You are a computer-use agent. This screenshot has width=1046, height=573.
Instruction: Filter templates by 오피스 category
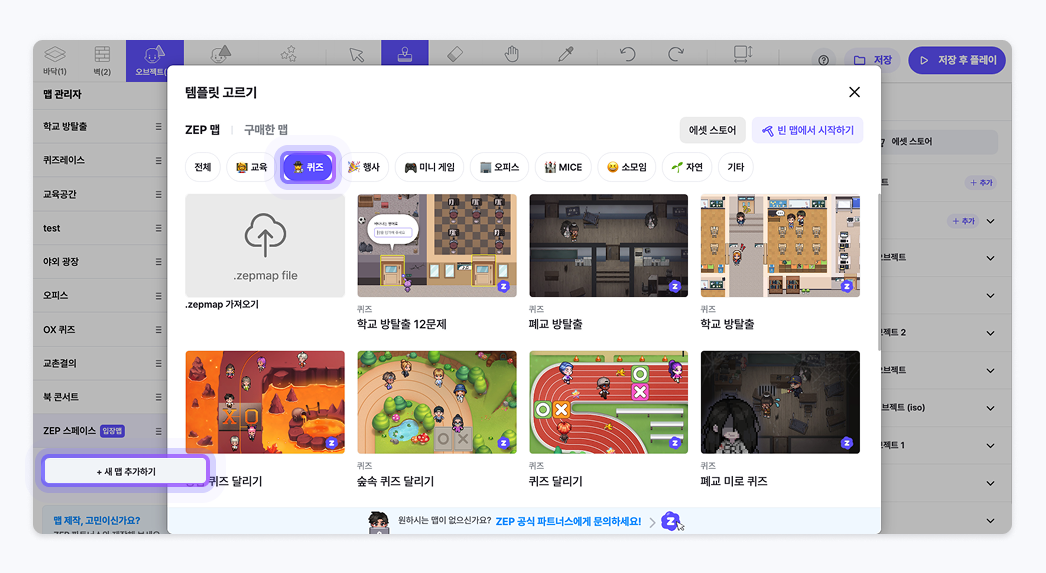click(x=500, y=167)
